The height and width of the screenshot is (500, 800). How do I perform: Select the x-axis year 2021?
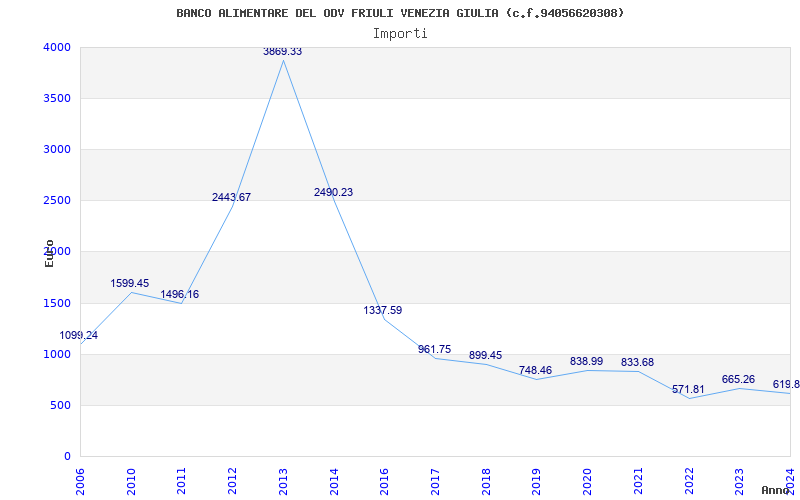click(638, 481)
